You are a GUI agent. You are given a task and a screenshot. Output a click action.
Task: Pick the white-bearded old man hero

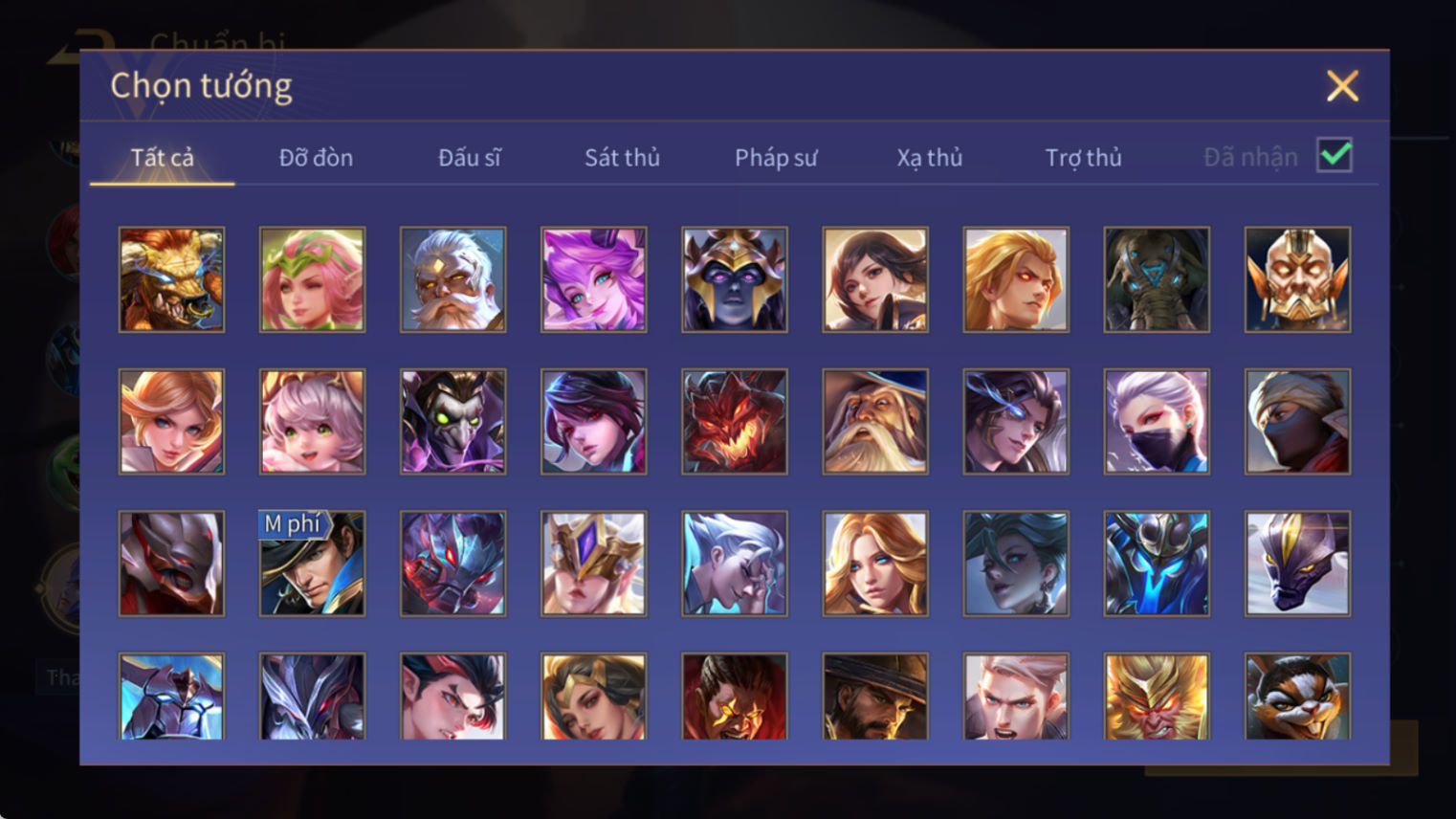[452, 279]
